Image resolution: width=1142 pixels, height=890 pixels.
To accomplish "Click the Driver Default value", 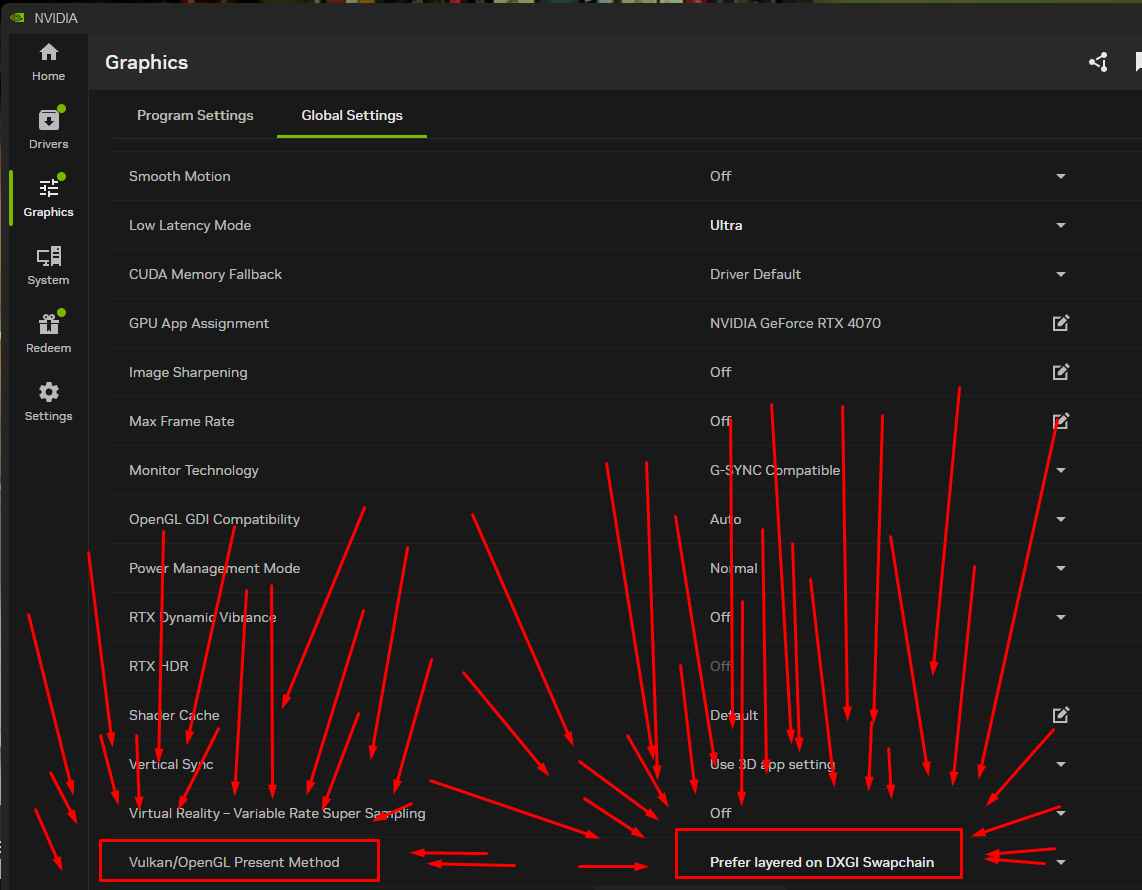I will coord(755,274).
